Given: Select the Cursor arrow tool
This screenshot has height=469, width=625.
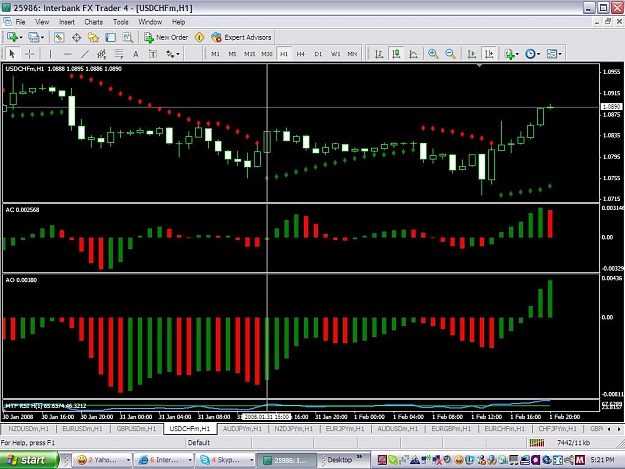Looking at the screenshot, I should point(12,54).
